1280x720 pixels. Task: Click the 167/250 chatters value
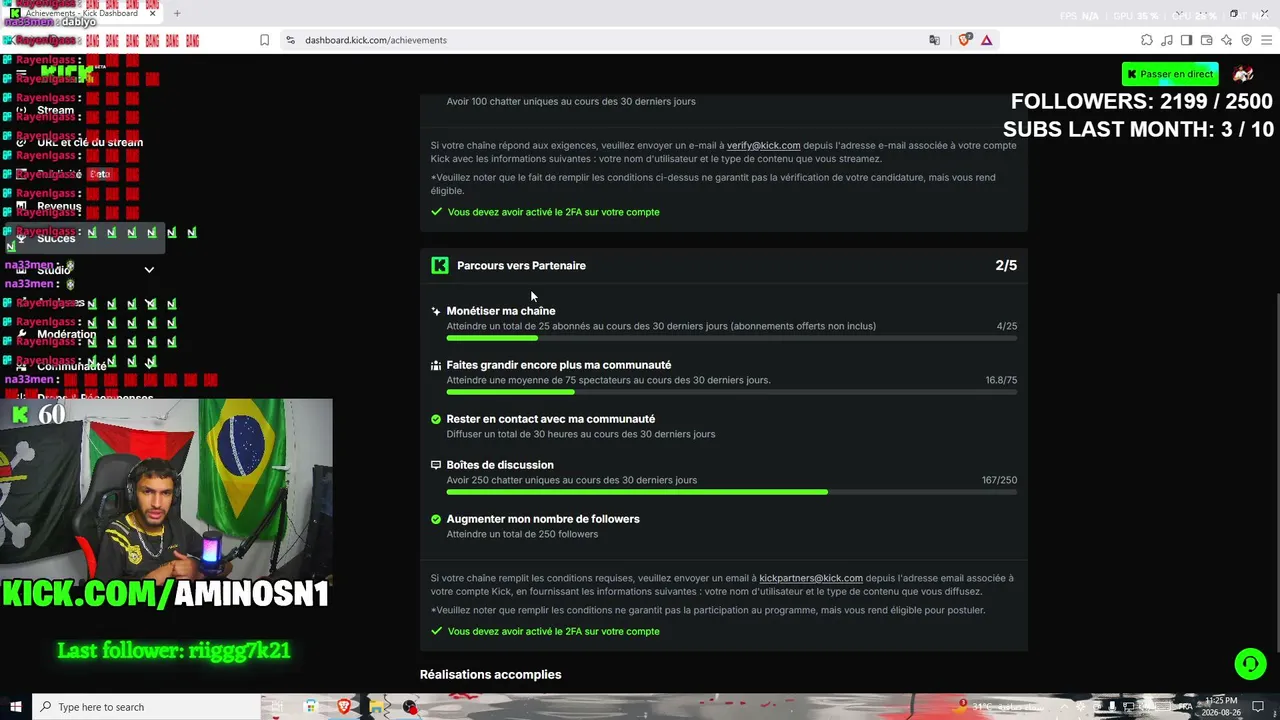(x=999, y=480)
